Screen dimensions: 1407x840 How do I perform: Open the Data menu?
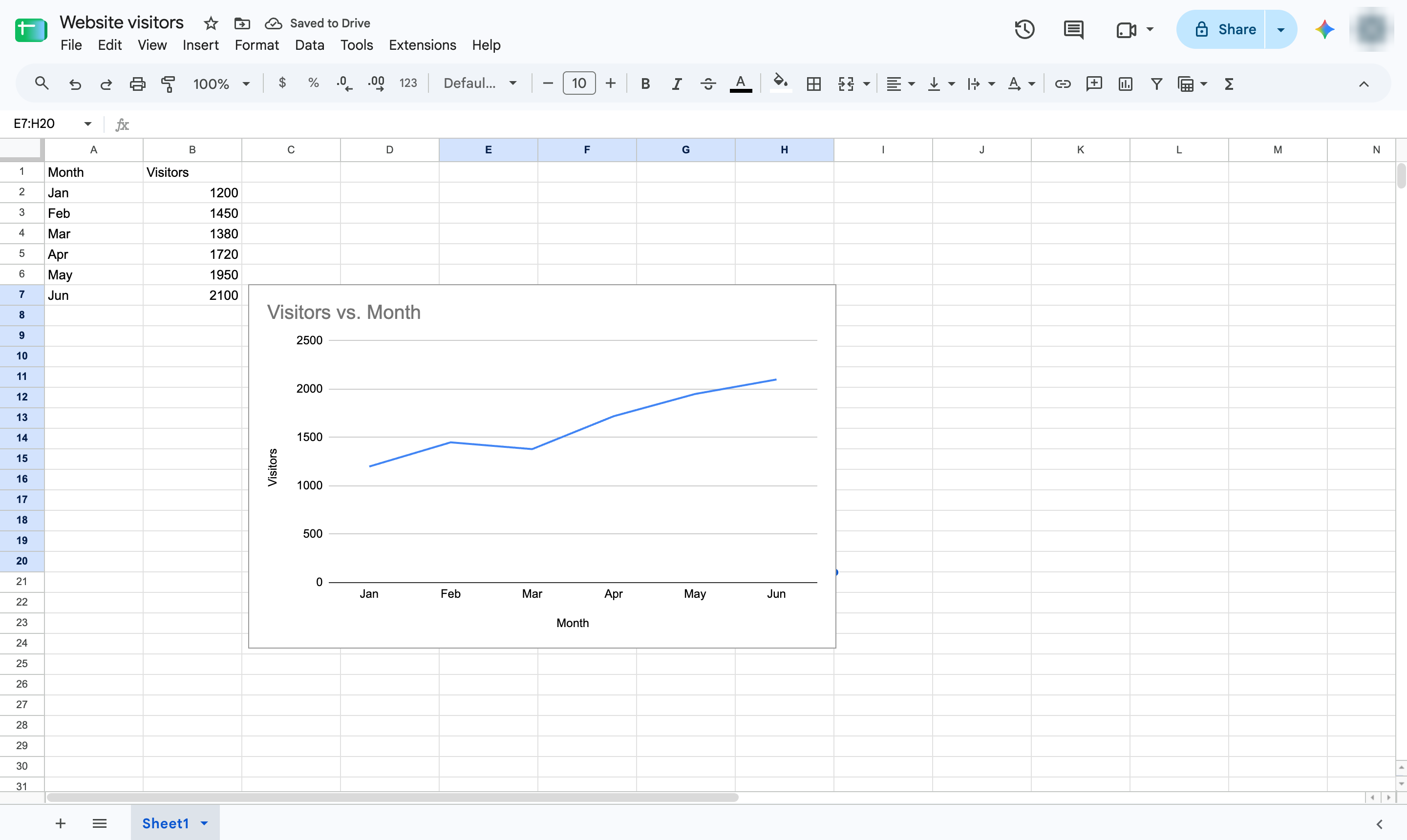click(309, 45)
